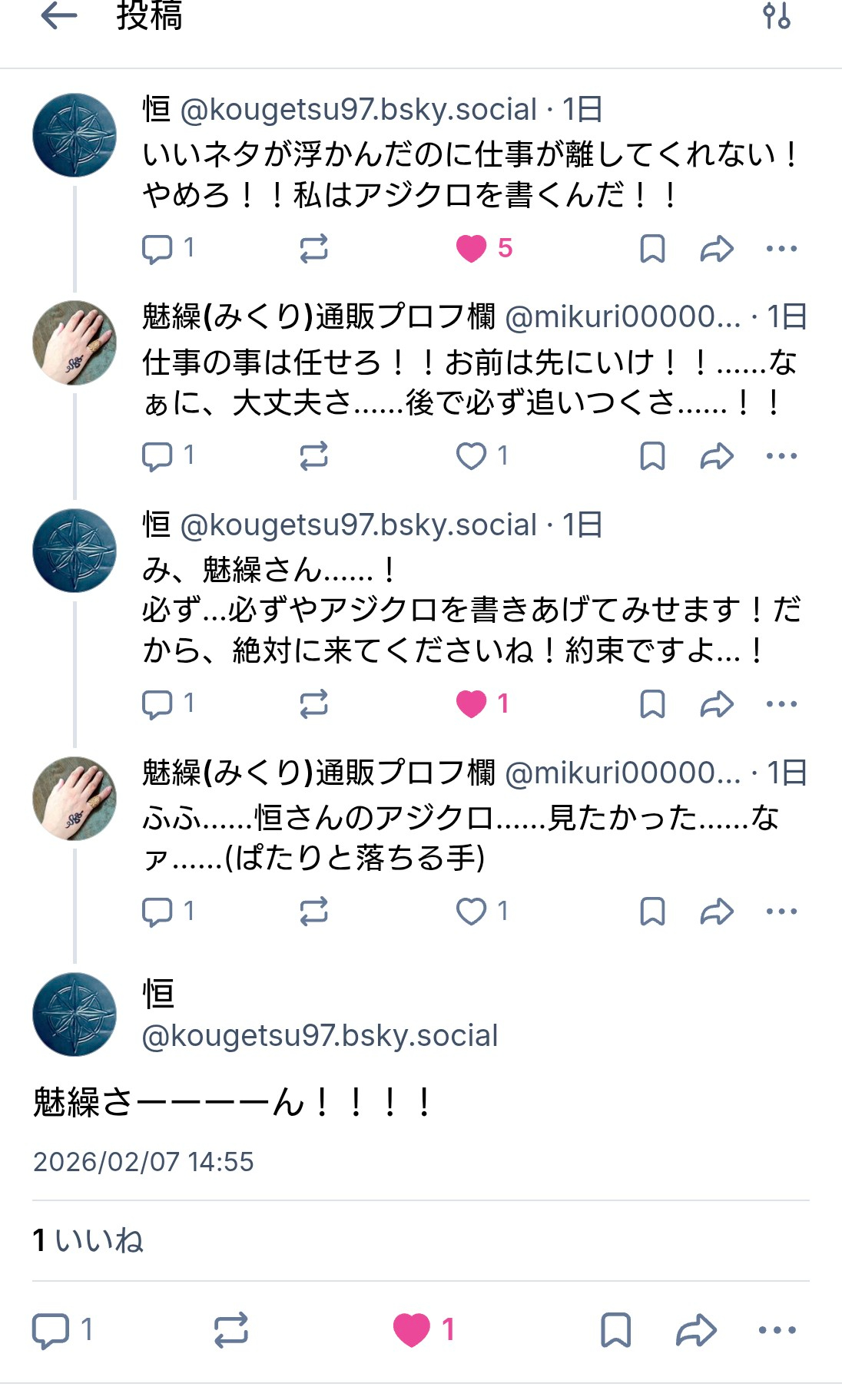Unlike the main post 魅繰さーーーーん

[x=412, y=1330]
